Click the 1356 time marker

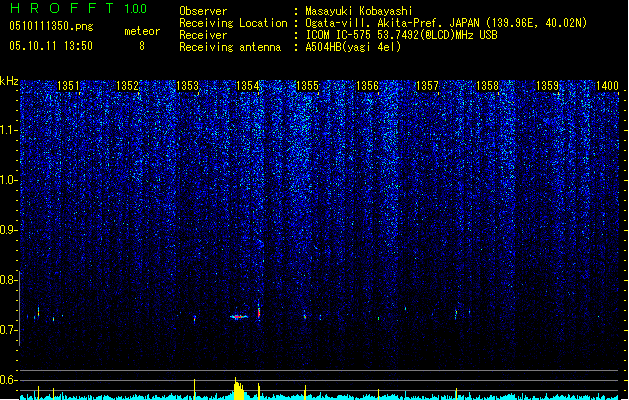pos(367,86)
